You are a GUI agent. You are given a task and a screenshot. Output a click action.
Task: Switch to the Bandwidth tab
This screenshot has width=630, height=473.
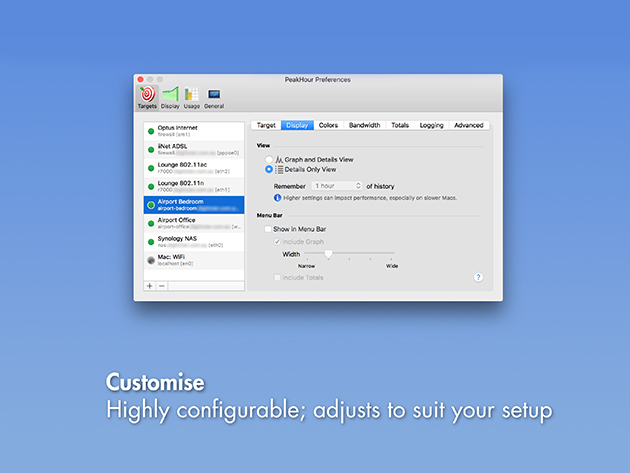(x=364, y=125)
